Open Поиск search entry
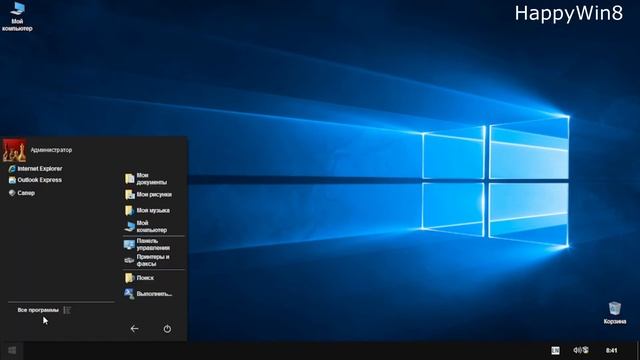 pyautogui.click(x=140, y=278)
